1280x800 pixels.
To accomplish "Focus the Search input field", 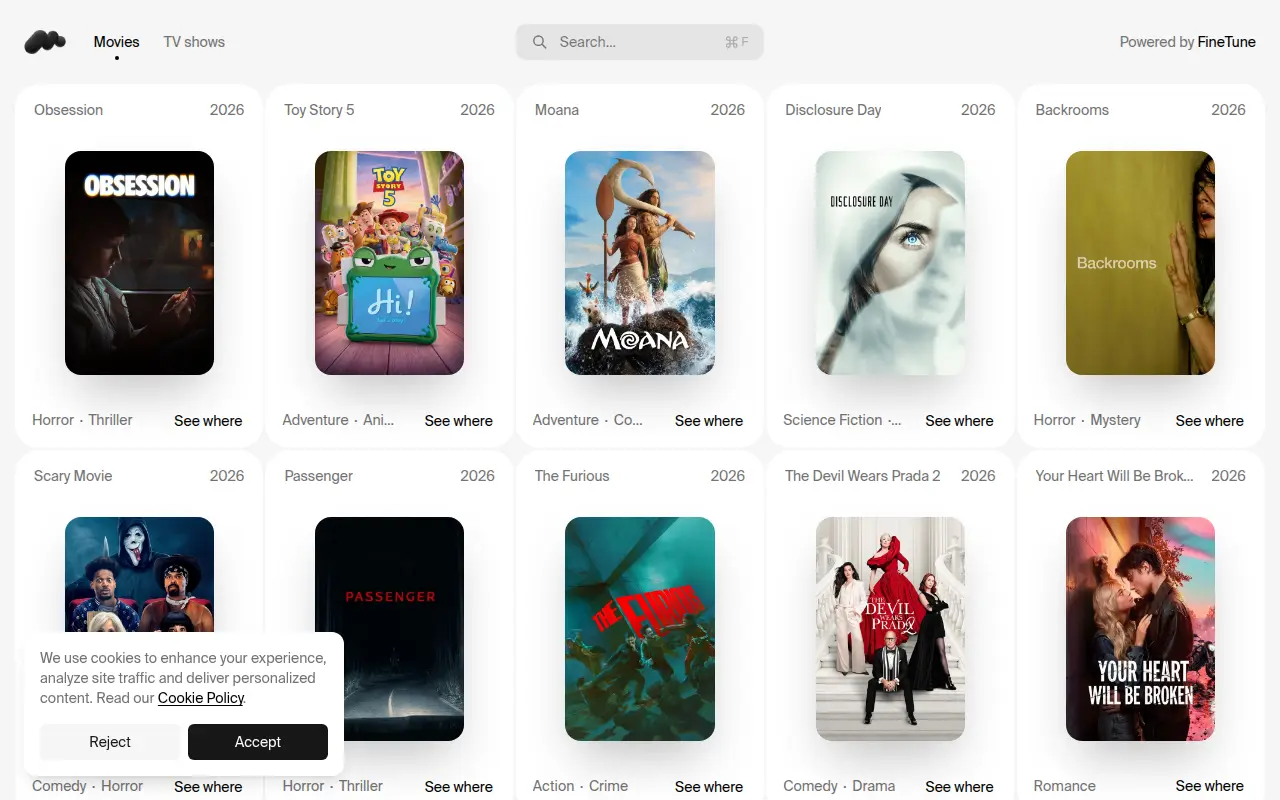I will pyautogui.click(x=640, y=42).
